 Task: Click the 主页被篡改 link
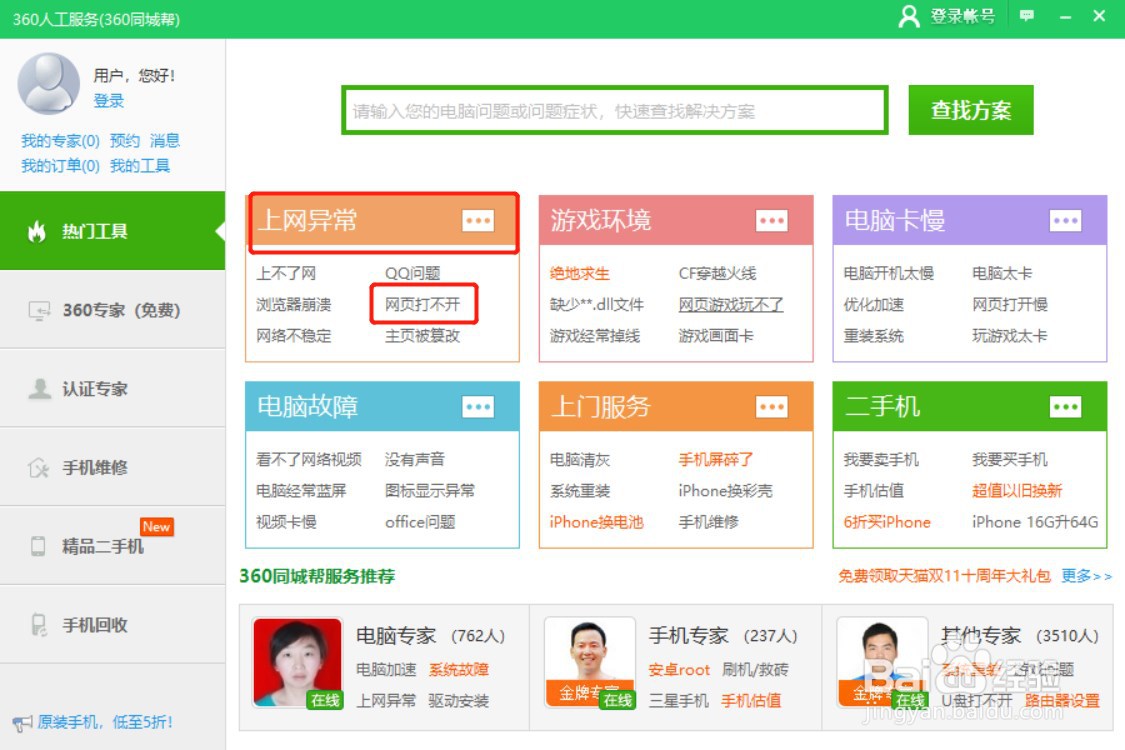click(423, 336)
